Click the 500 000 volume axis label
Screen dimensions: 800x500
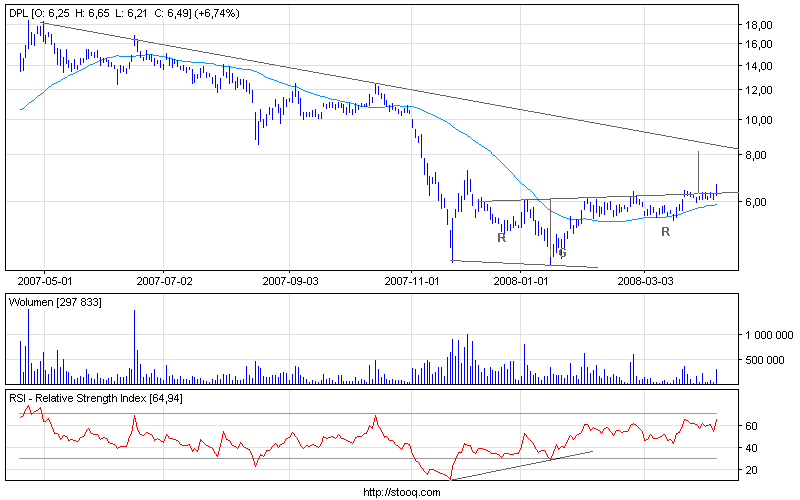tap(764, 360)
